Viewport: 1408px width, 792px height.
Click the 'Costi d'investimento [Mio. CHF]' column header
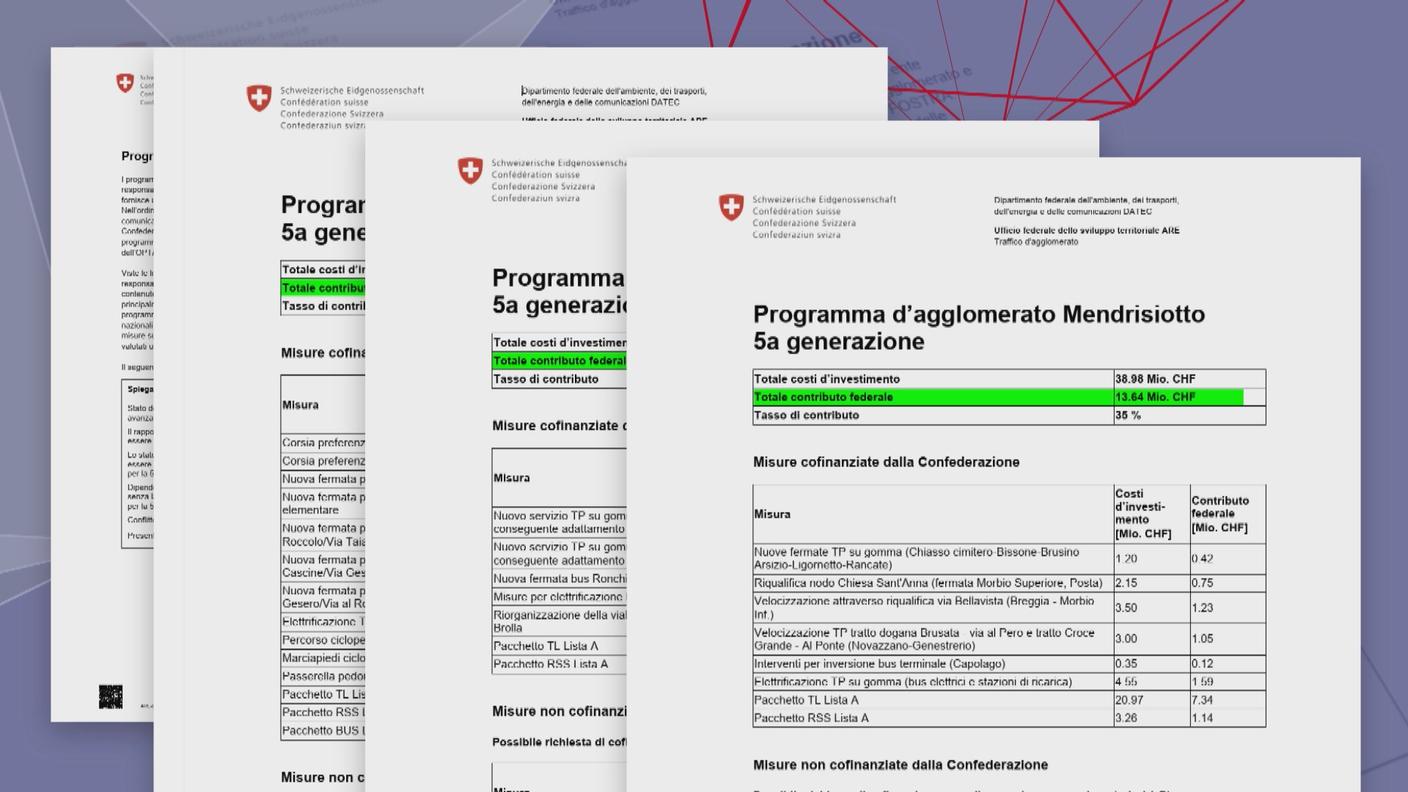click(x=1151, y=514)
